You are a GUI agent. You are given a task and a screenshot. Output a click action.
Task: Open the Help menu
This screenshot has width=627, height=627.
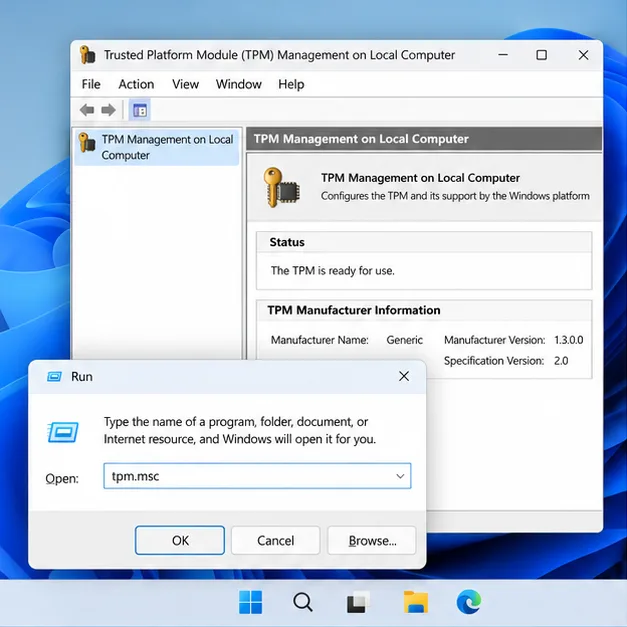[291, 84]
